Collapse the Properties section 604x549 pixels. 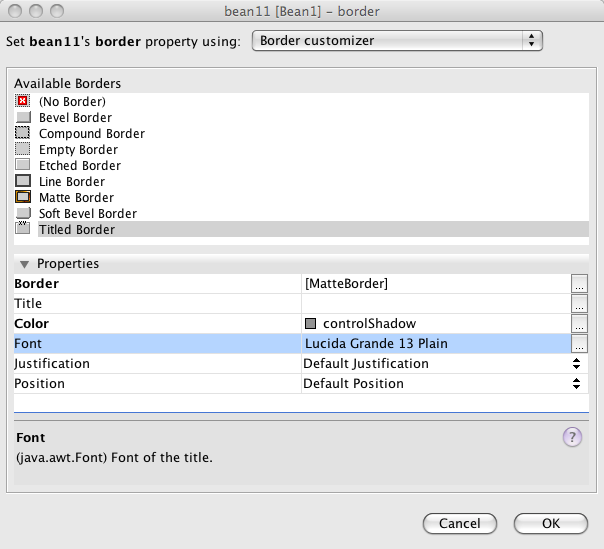pos(23,264)
